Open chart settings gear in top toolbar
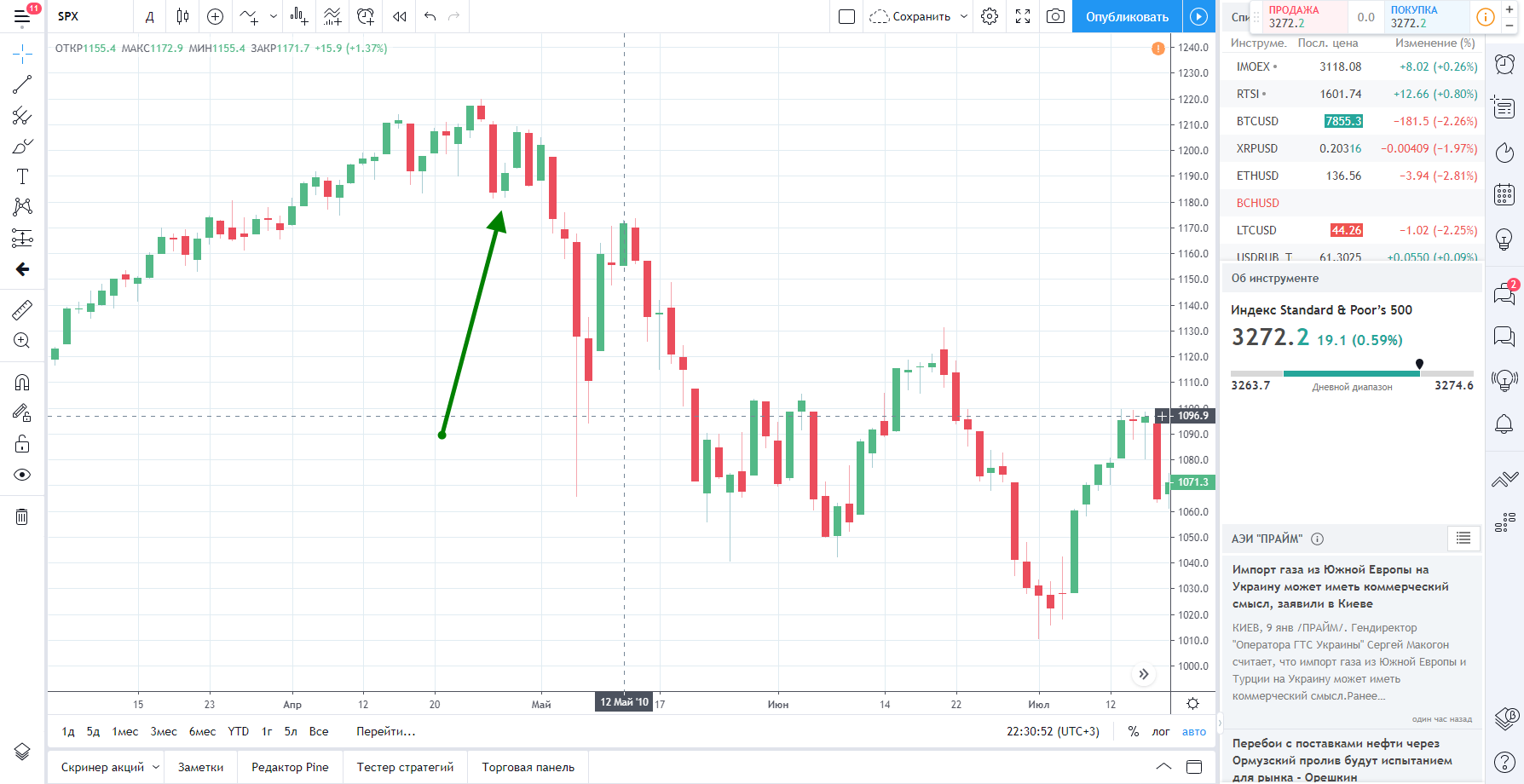This screenshot has height=784, width=1524. [990, 16]
